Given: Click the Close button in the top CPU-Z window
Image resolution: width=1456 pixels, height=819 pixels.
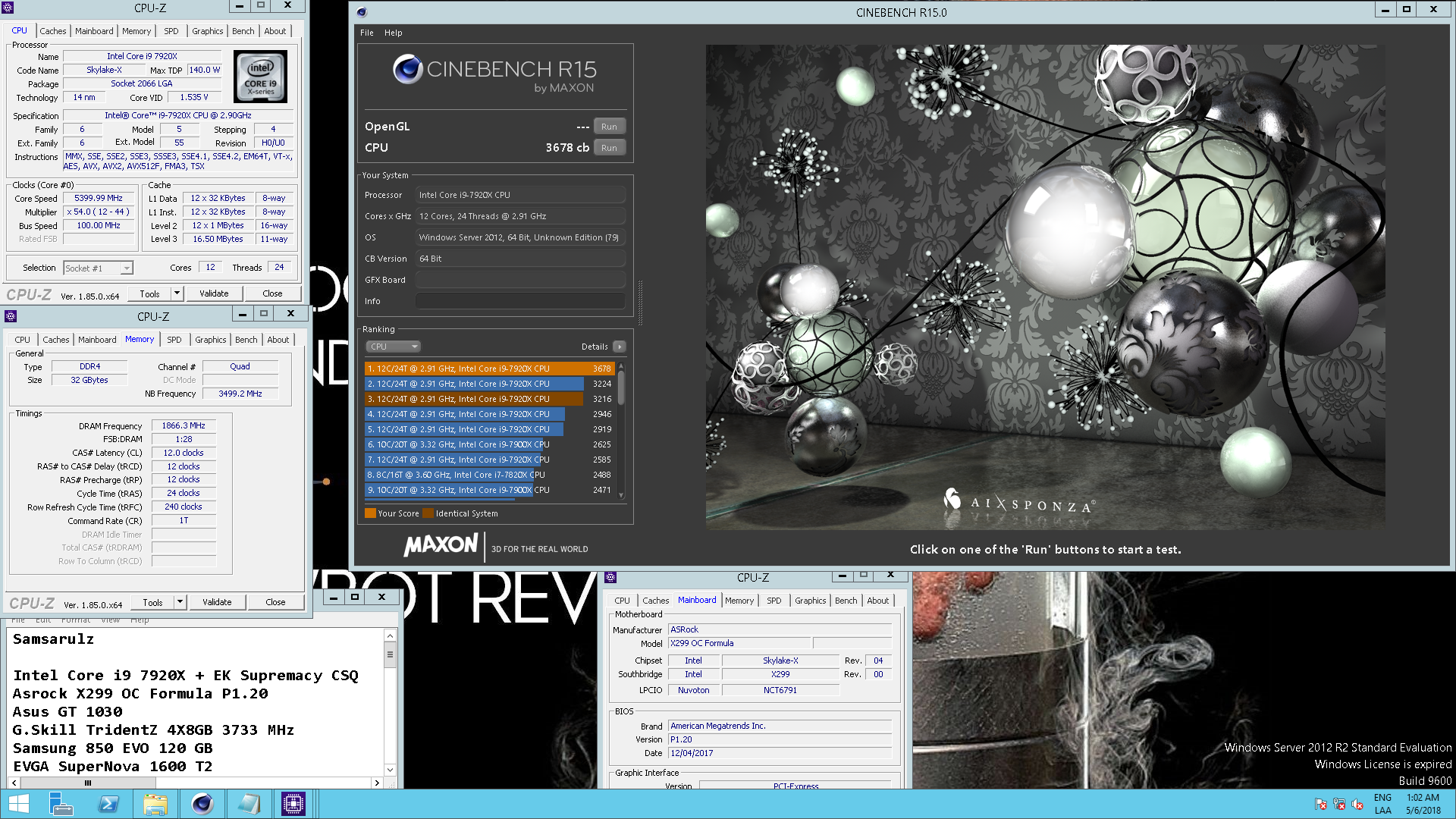Looking at the screenshot, I should (272, 293).
